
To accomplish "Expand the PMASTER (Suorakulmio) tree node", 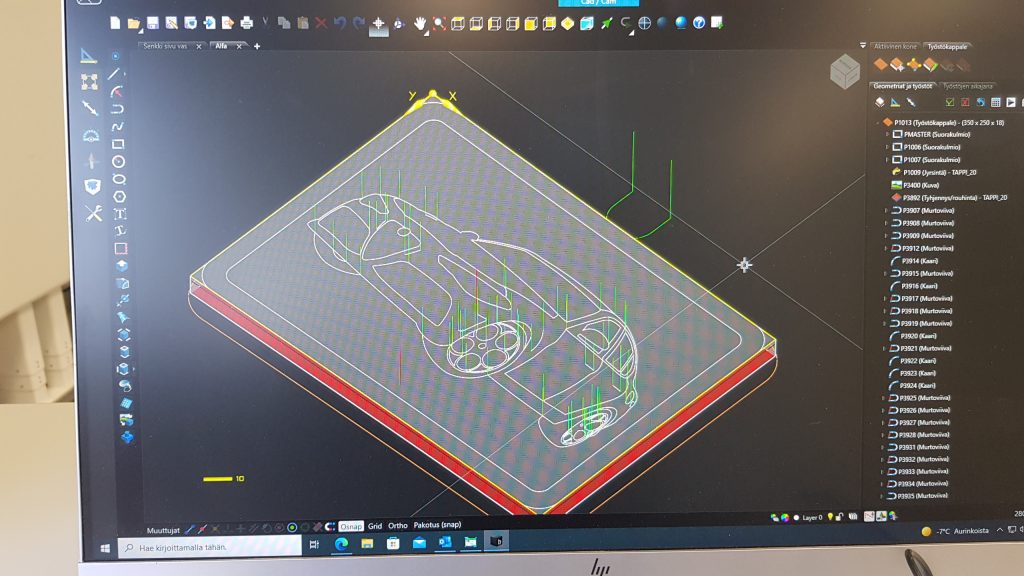I will pyautogui.click(x=886, y=134).
